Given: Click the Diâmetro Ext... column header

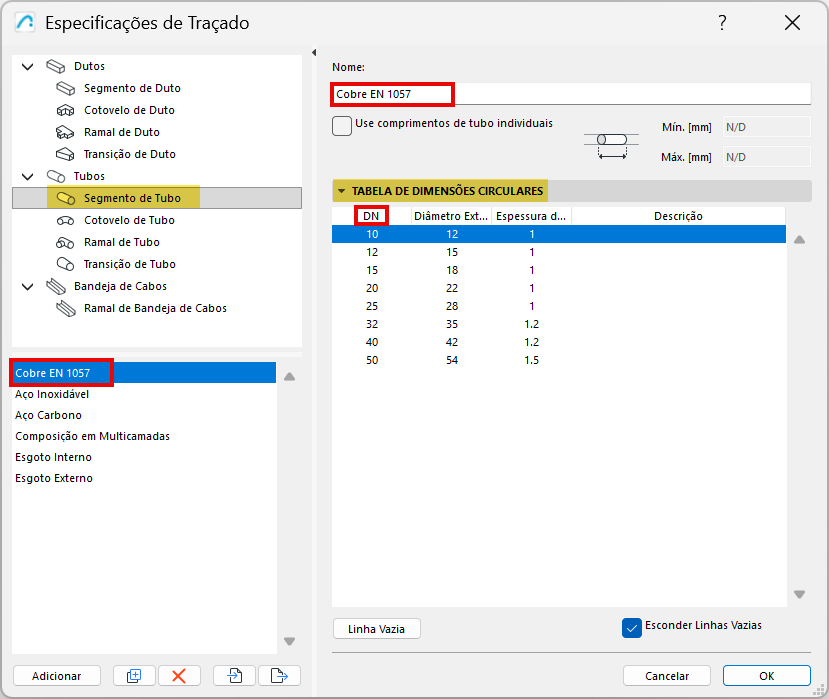Looking at the screenshot, I should pos(452,216).
